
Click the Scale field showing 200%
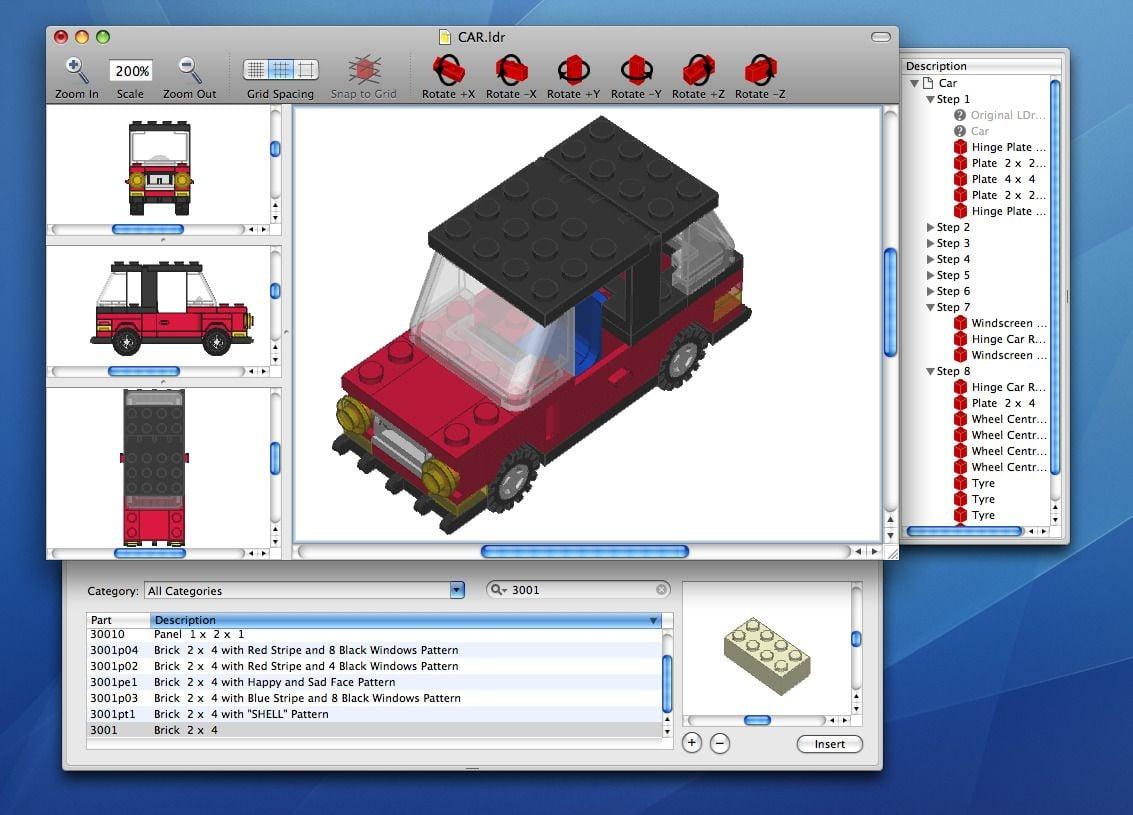pos(132,71)
